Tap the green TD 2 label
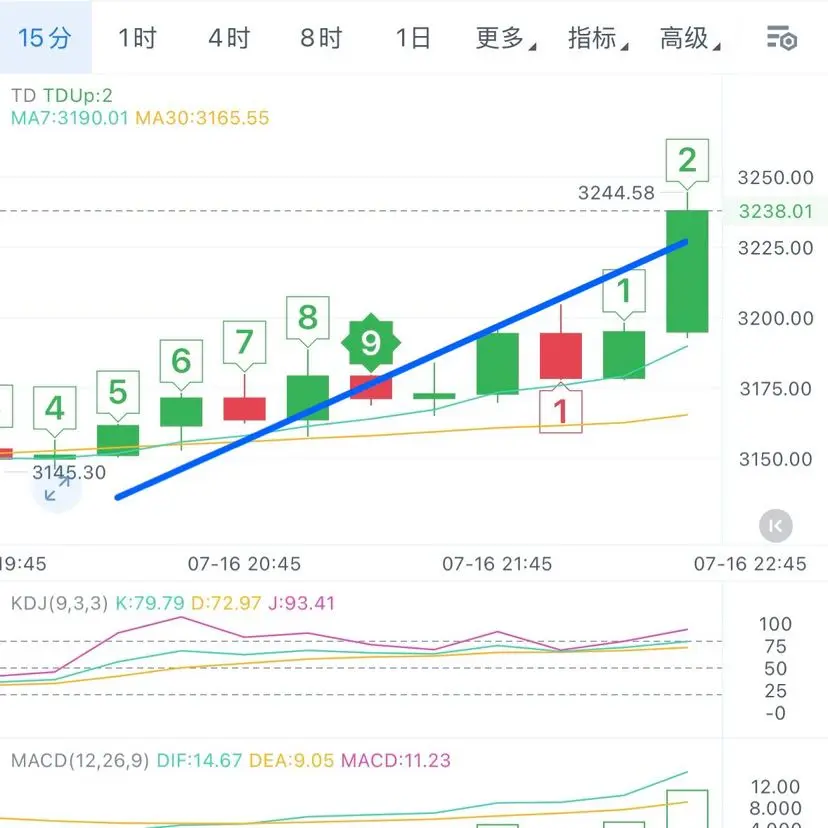 tap(687, 161)
